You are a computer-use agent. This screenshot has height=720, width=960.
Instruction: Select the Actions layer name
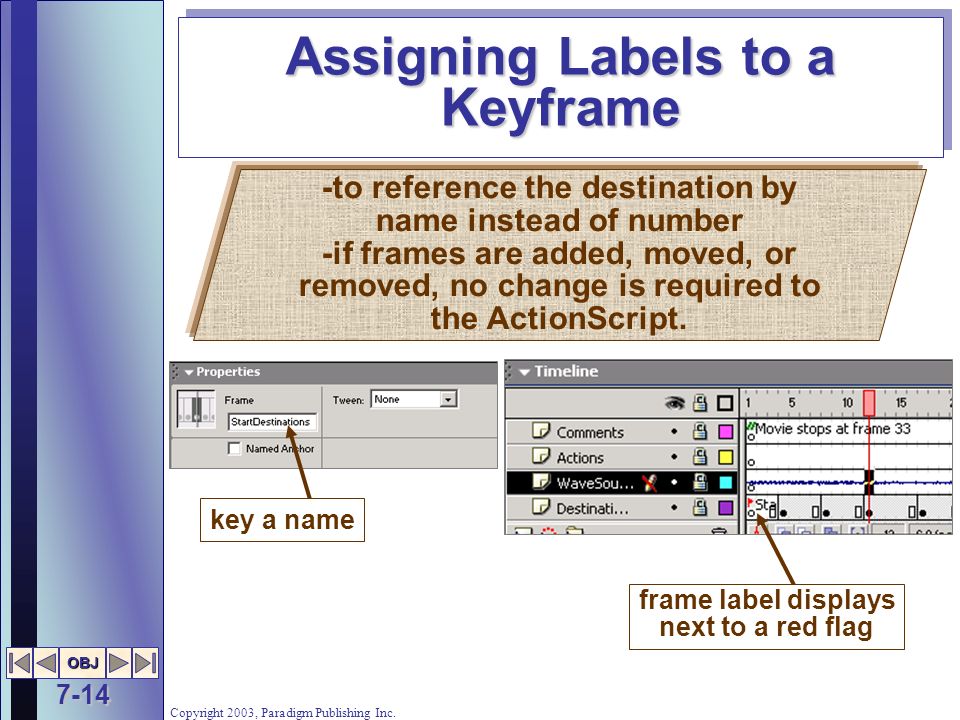pyautogui.click(x=580, y=458)
